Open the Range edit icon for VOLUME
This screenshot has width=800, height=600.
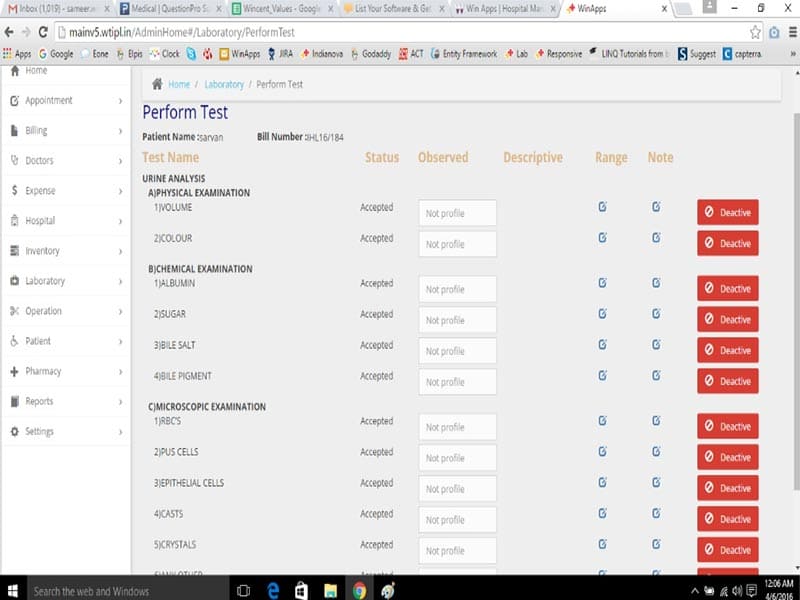[x=603, y=207]
